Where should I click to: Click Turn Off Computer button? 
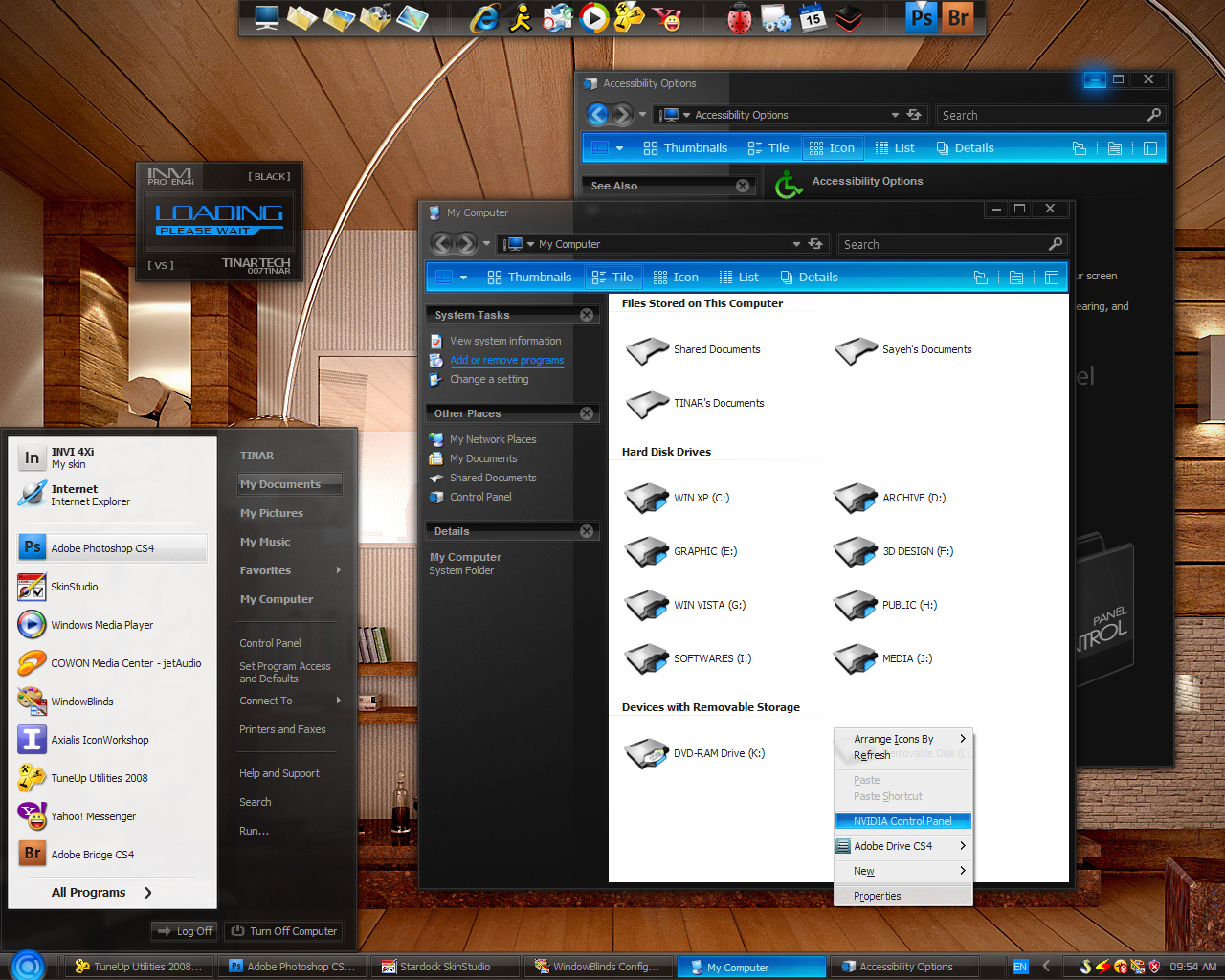[x=283, y=931]
